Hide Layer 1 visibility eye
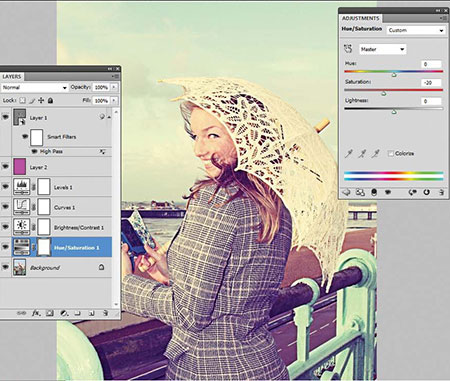 point(5,117)
